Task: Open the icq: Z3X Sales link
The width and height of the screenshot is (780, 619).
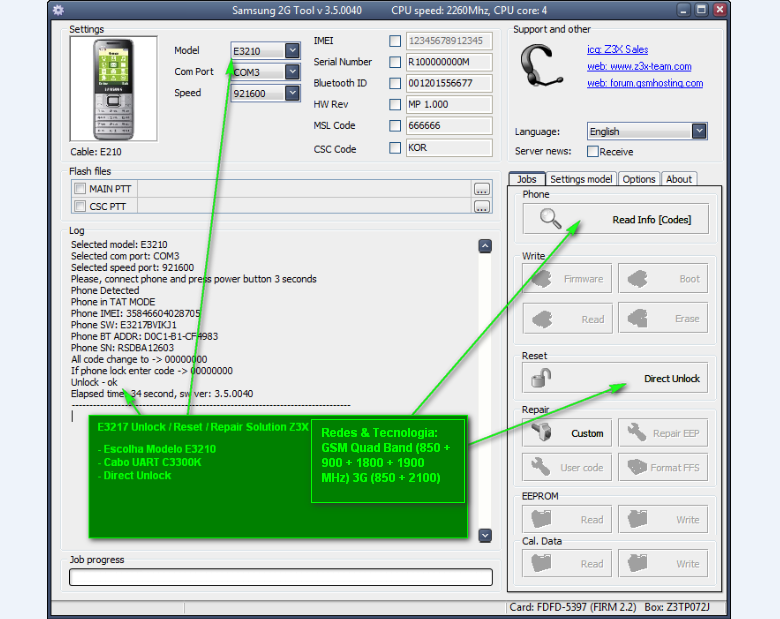Action: [617, 49]
